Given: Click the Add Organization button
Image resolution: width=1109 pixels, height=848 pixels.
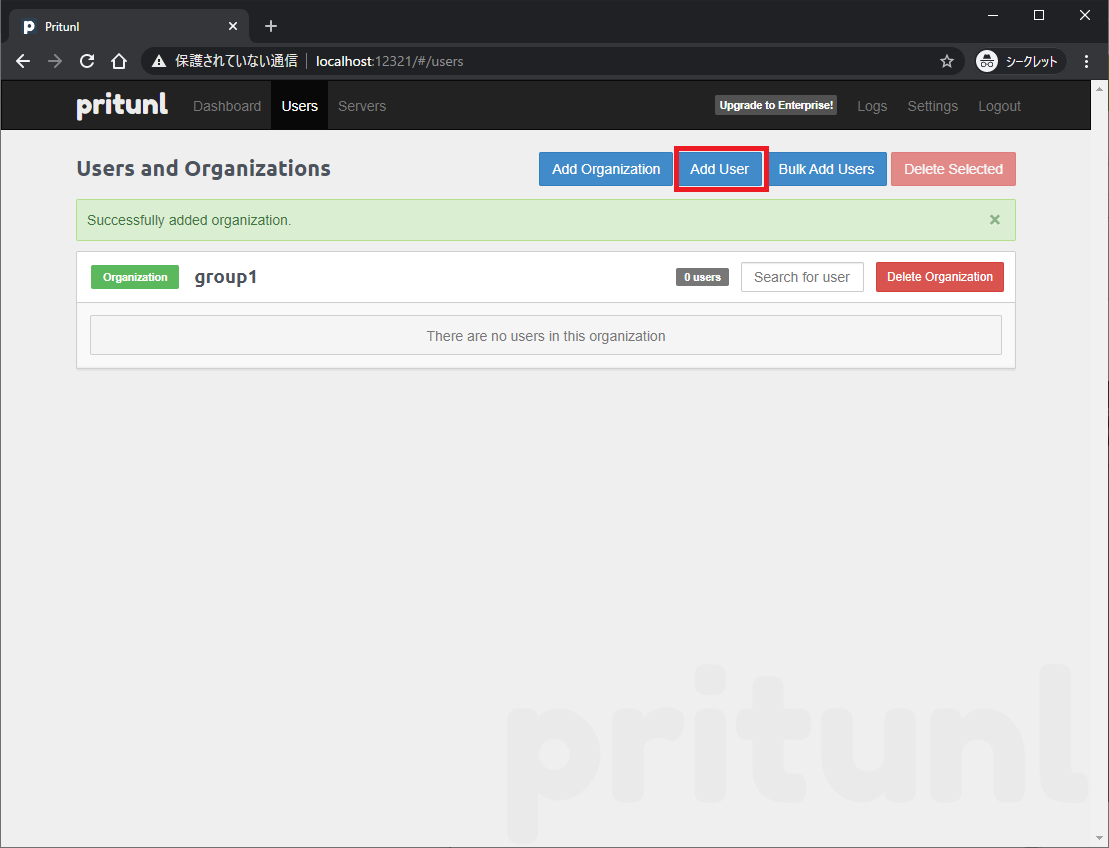Looking at the screenshot, I should point(605,169).
